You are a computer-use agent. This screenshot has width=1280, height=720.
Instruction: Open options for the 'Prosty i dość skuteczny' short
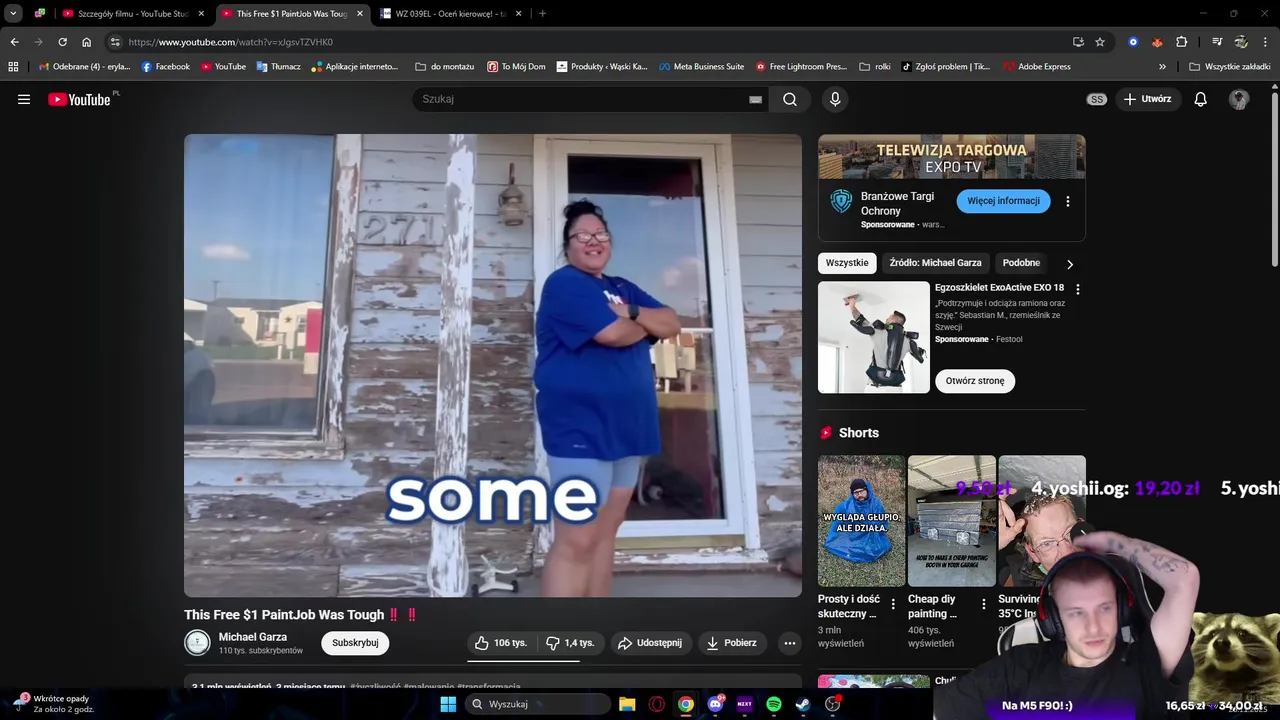pyautogui.click(x=893, y=604)
